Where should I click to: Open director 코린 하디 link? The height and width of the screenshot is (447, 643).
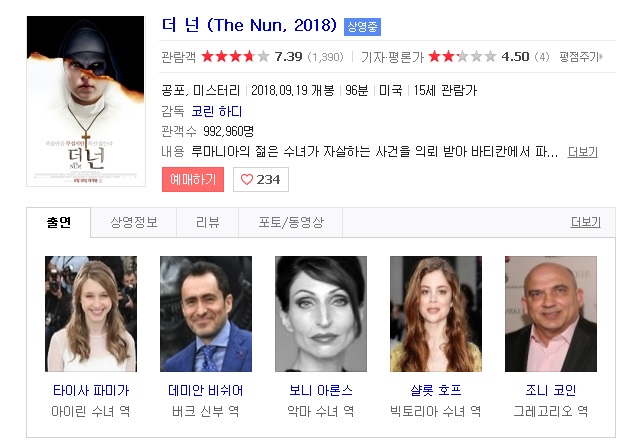point(217,111)
